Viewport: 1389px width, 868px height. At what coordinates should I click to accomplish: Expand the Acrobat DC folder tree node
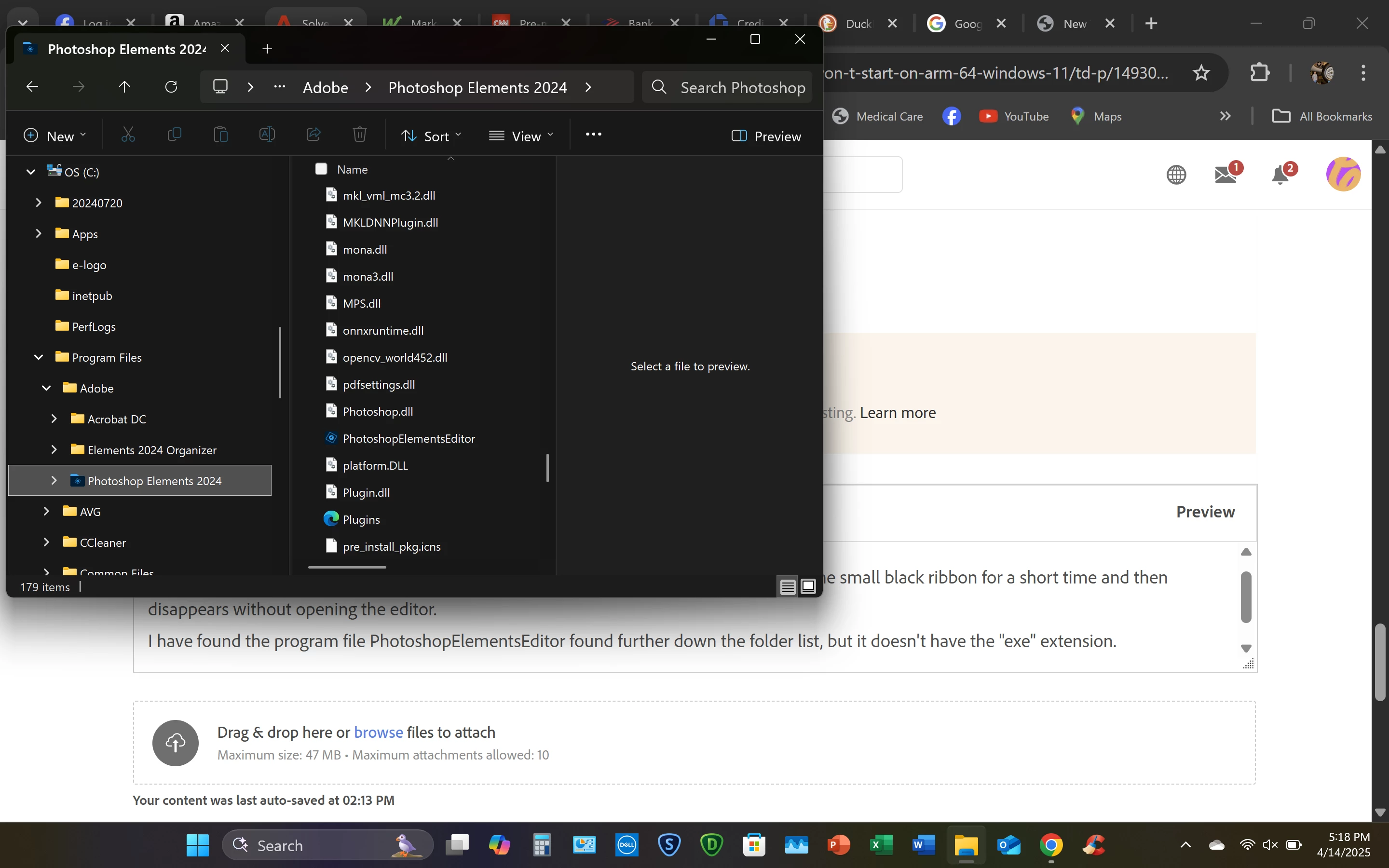[x=54, y=419]
